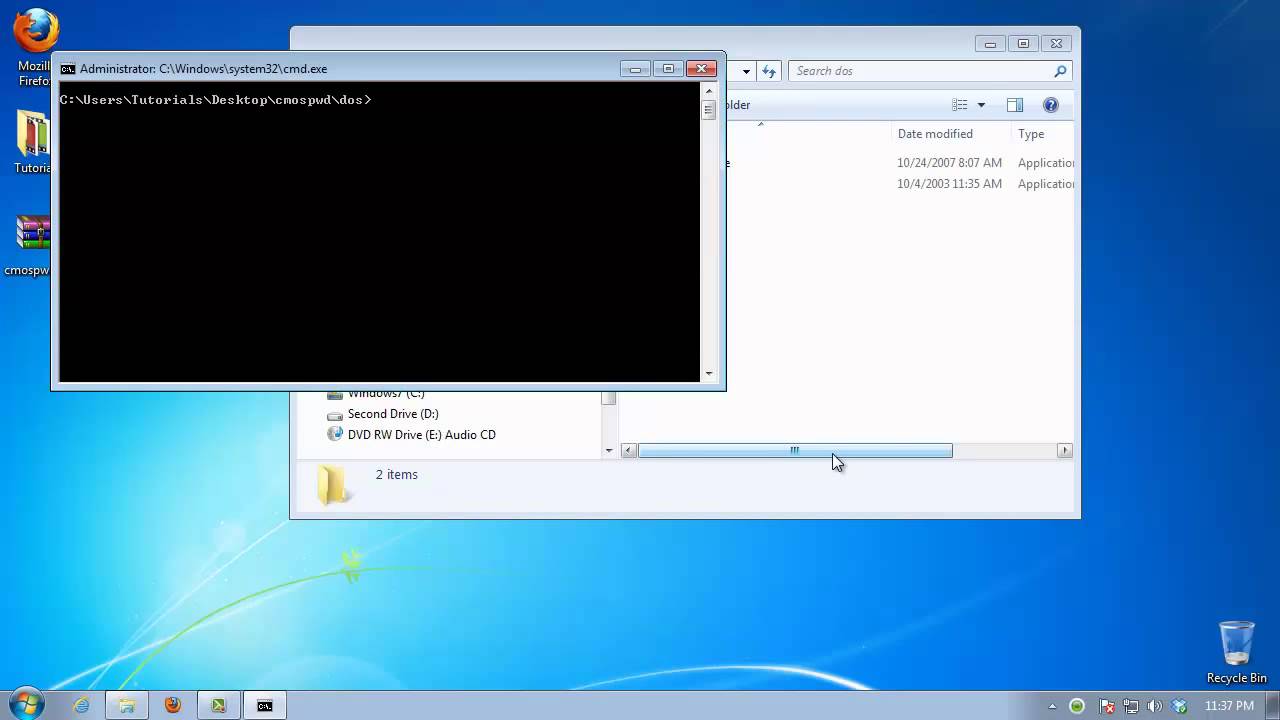
Task: Open Firefox from the taskbar
Action: click(x=172, y=706)
